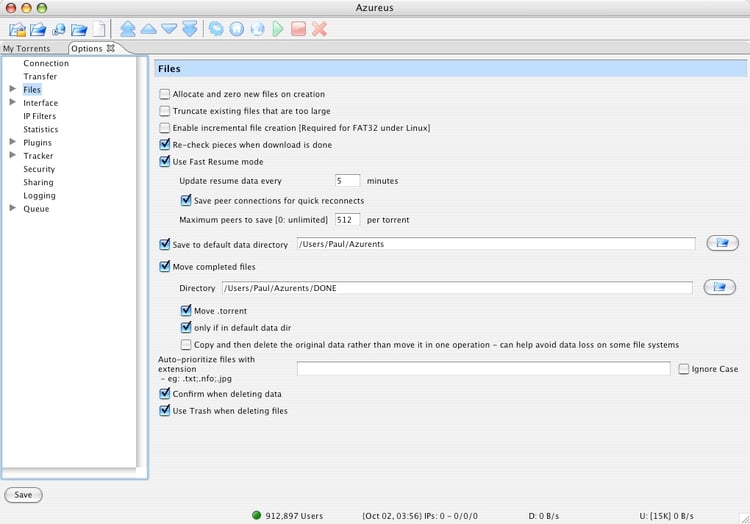Click the Update resume data minutes field
The width and height of the screenshot is (750, 524).
coord(347,181)
